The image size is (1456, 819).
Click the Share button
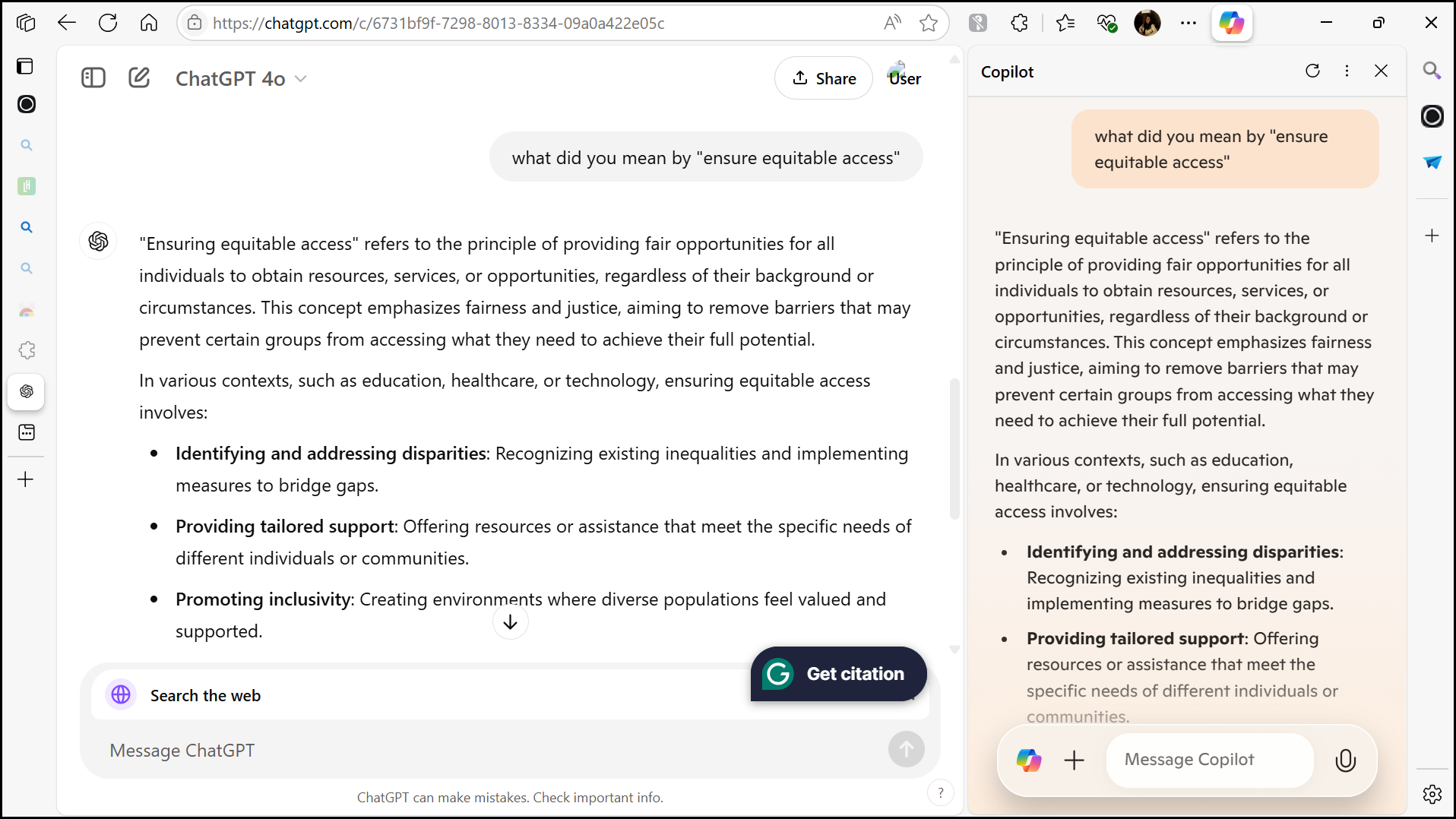click(824, 78)
